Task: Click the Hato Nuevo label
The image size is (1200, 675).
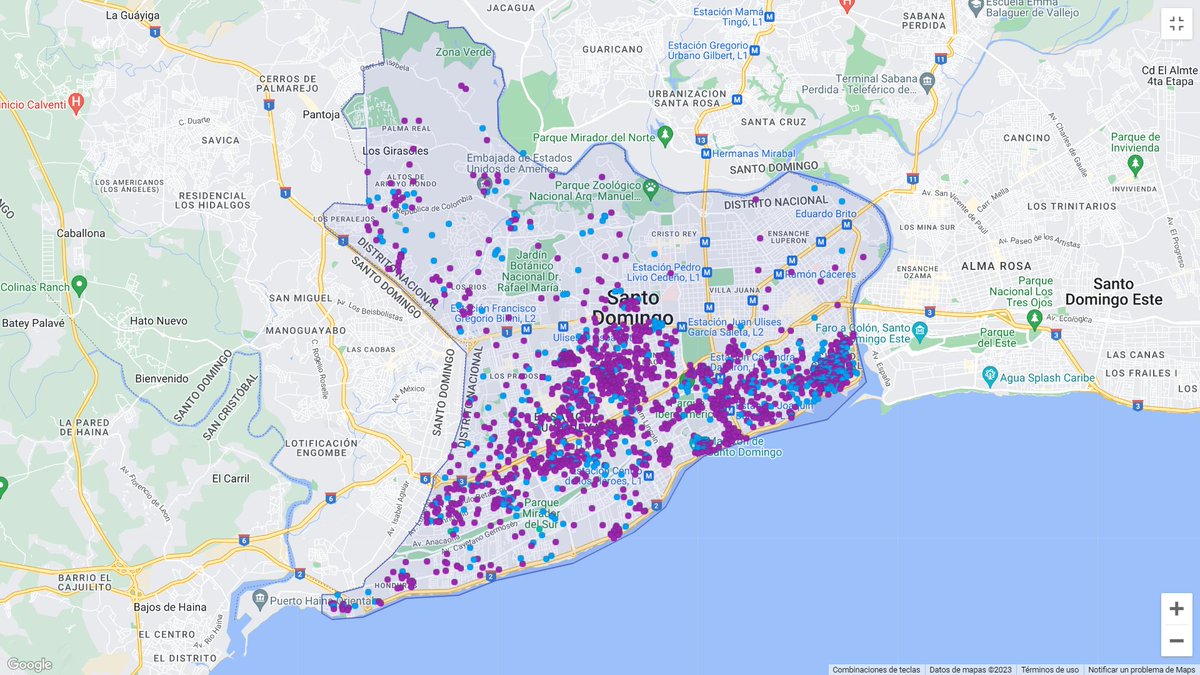Action: (159, 321)
